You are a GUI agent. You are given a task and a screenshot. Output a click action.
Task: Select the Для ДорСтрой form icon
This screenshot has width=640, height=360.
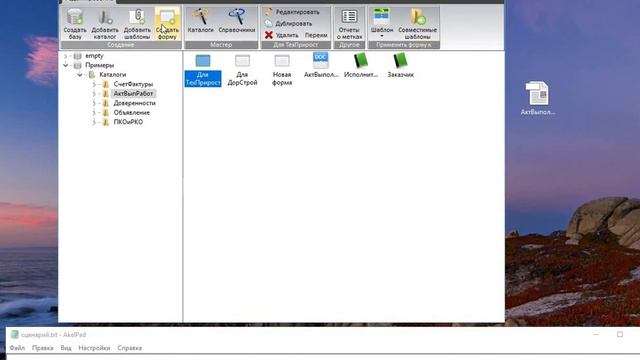242,70
